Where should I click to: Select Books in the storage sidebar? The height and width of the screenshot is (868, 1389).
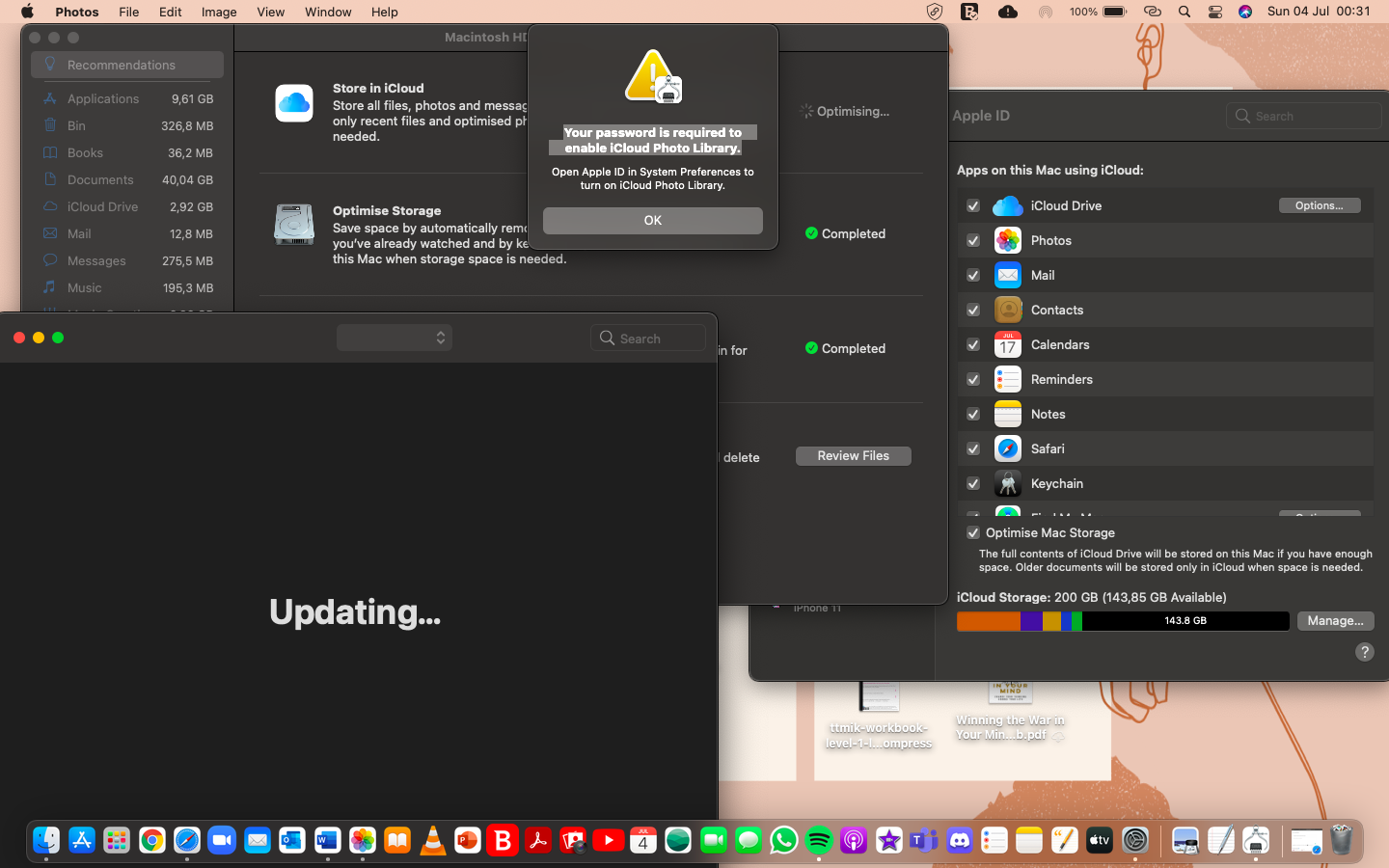127,152
